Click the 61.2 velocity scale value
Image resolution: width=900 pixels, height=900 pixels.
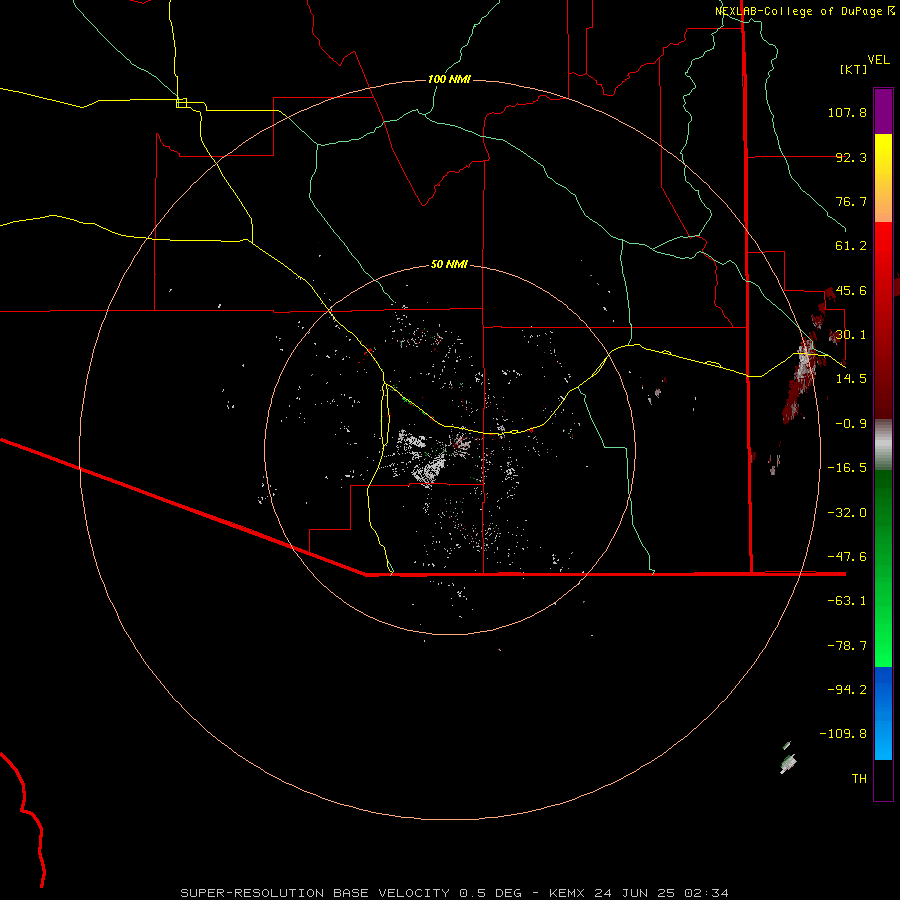pos(851,246)
